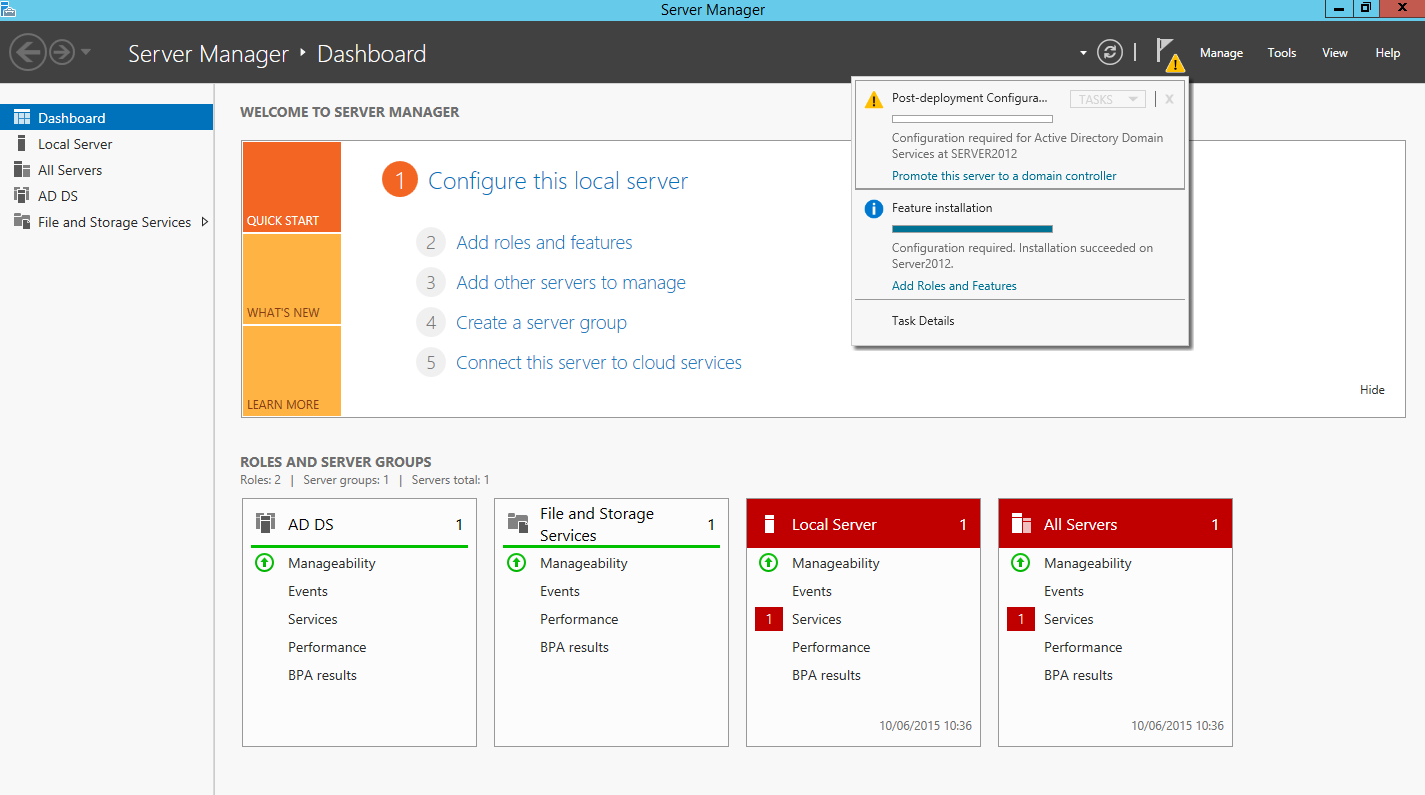Viewport: 1425px width, 795px height.
Task: Click Add Roles and Features notification link
Action: click(x=954, y=286)
